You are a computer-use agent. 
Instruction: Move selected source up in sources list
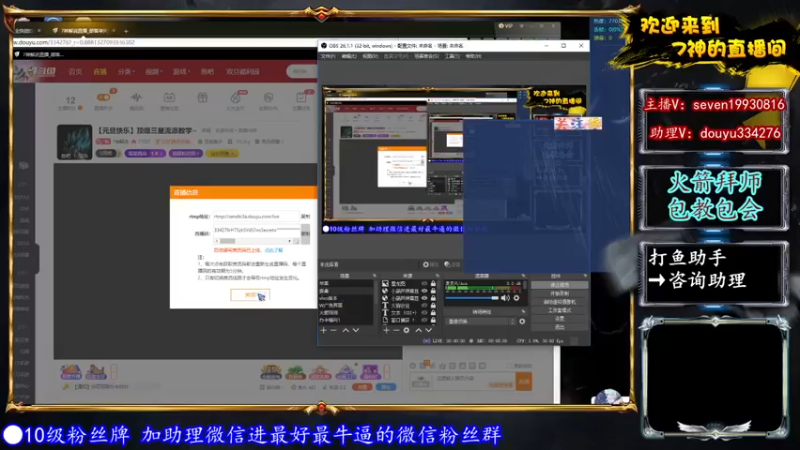pyautogui.click(x=418, y=330)
